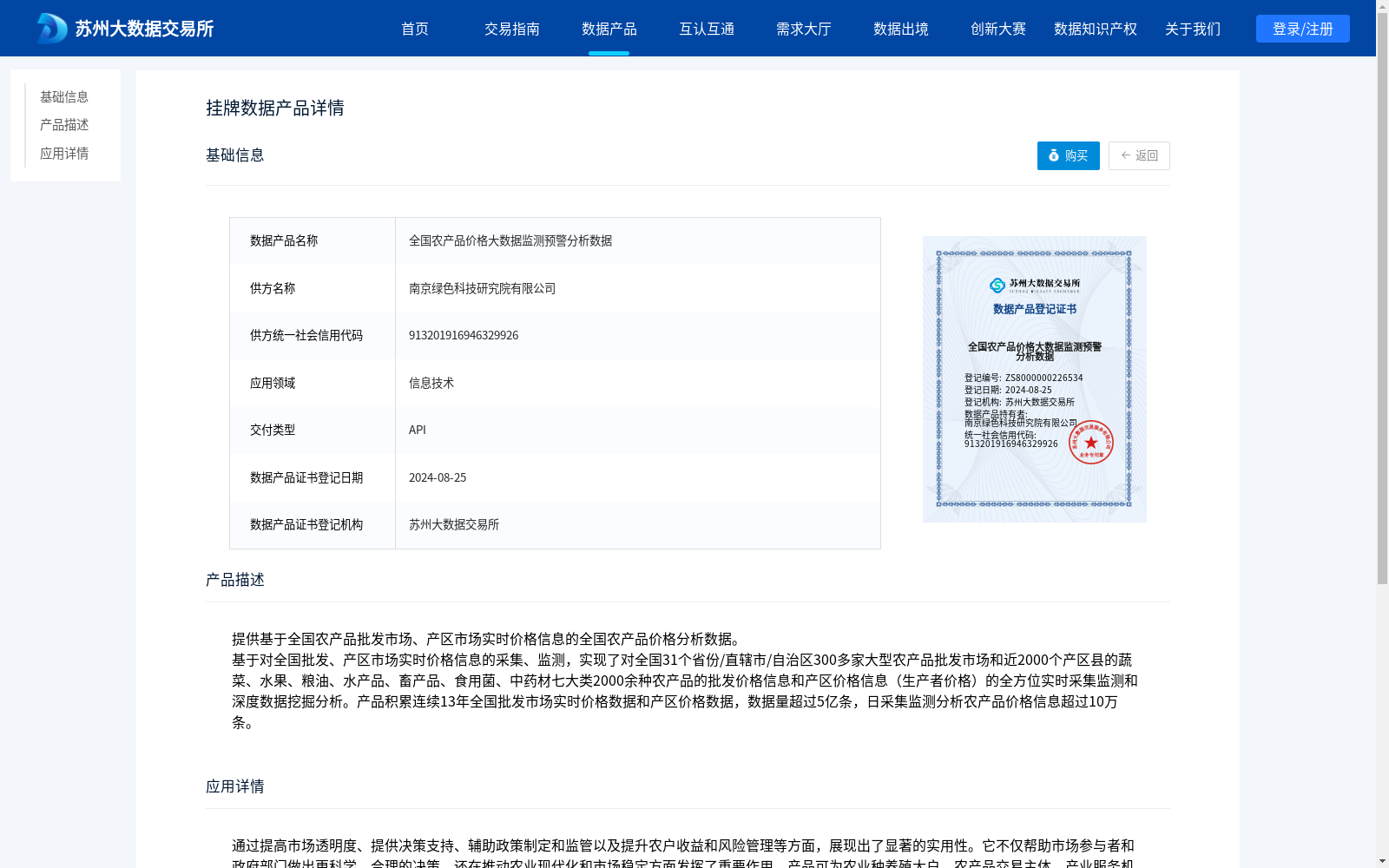Open the 交易指南 menu item
Viewport: 1389px width, 868px height.
point(512,29)
